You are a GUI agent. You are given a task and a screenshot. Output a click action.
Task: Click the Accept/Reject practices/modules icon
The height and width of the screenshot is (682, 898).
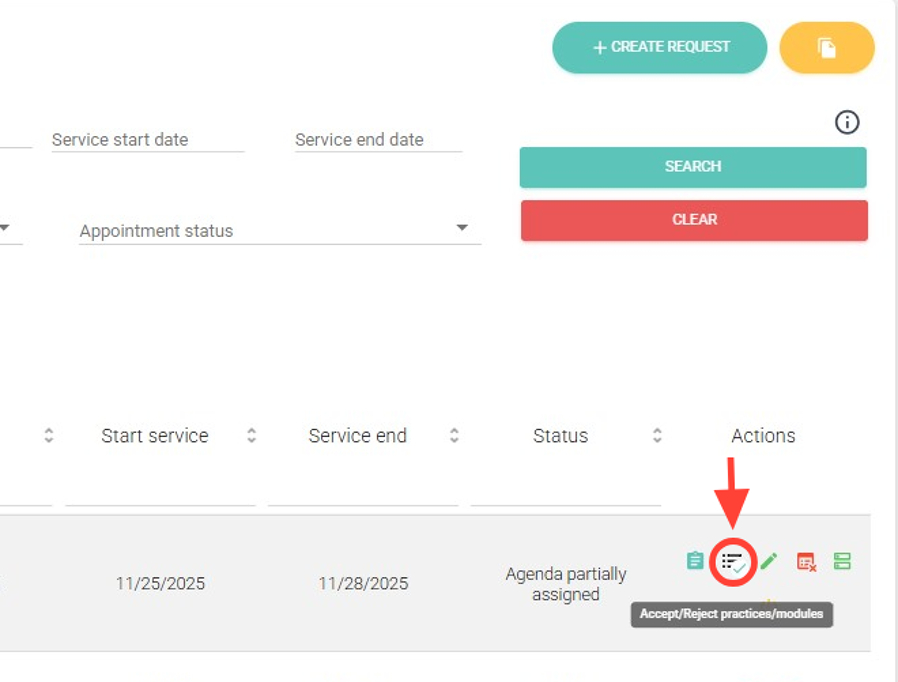733,563
